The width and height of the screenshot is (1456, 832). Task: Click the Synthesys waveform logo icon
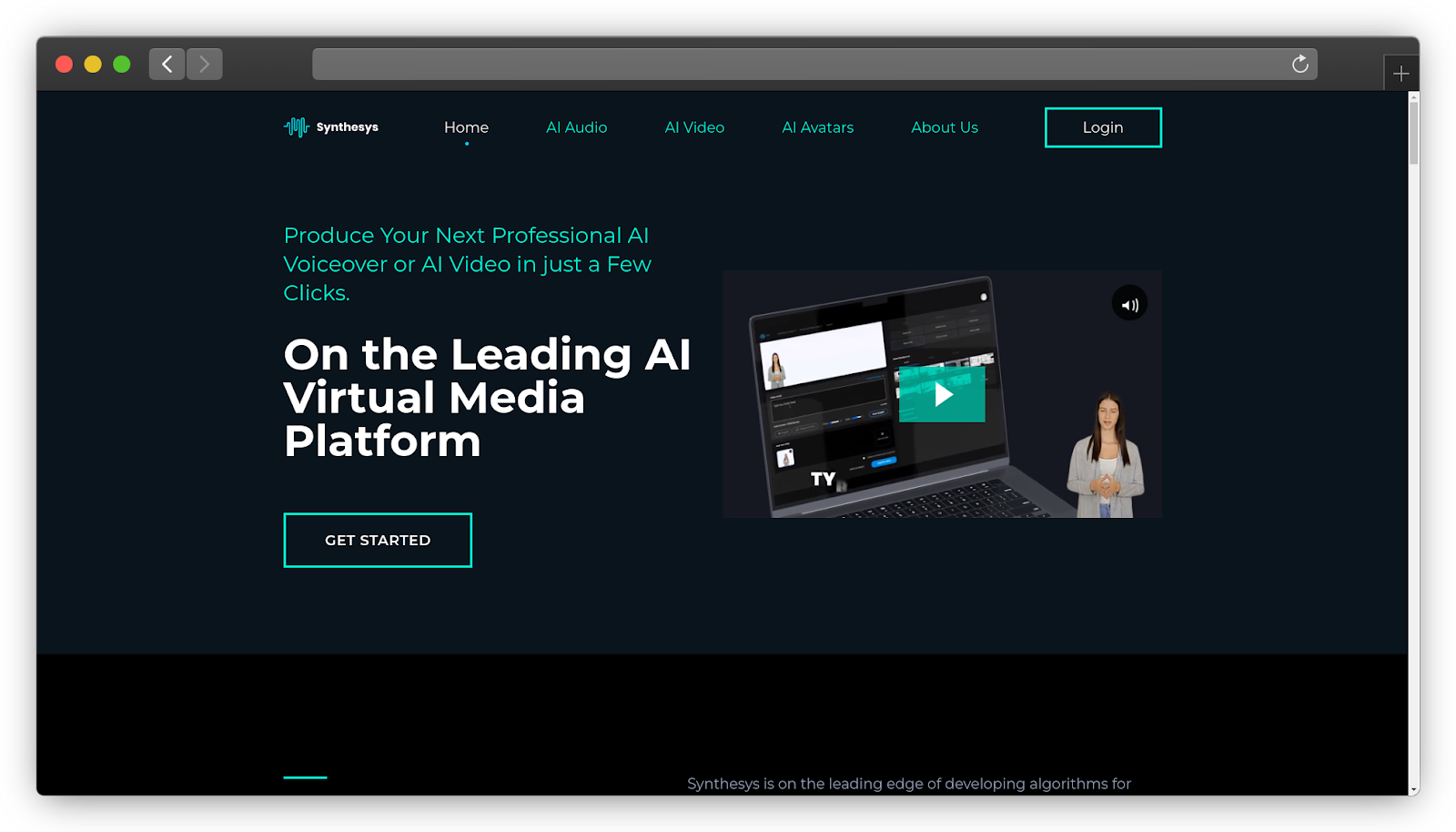[297, 127]
